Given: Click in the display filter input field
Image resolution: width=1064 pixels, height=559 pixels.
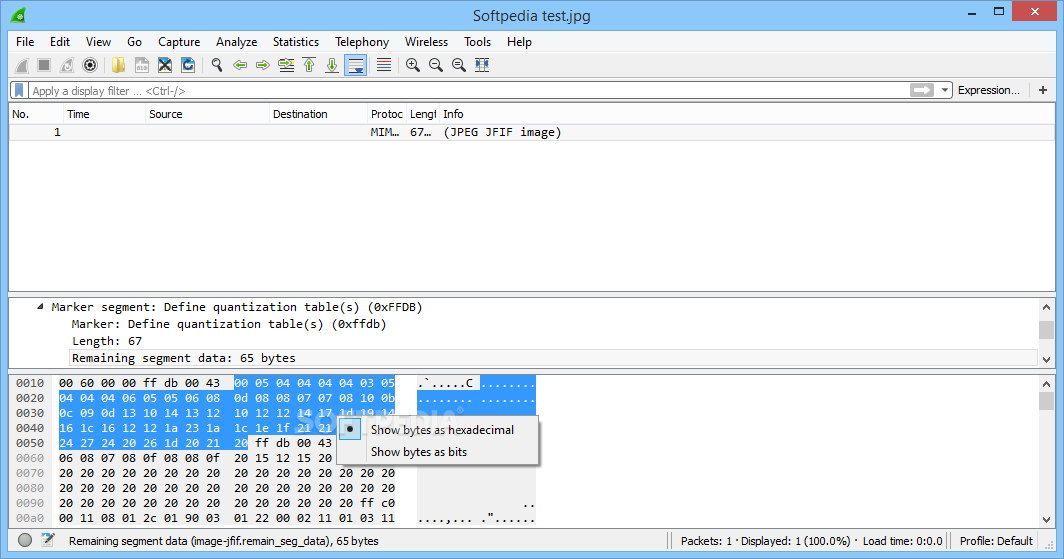Looking at the screenshot, I should [468, 90].
